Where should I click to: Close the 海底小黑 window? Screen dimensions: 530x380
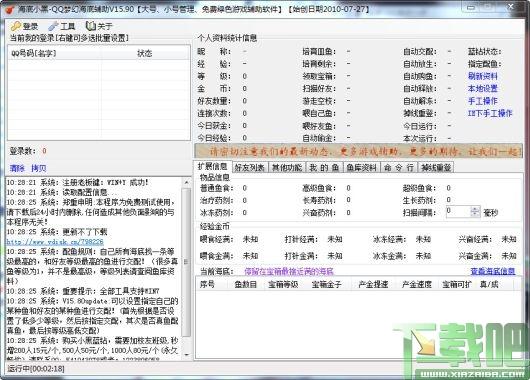(x=511, y=6)
